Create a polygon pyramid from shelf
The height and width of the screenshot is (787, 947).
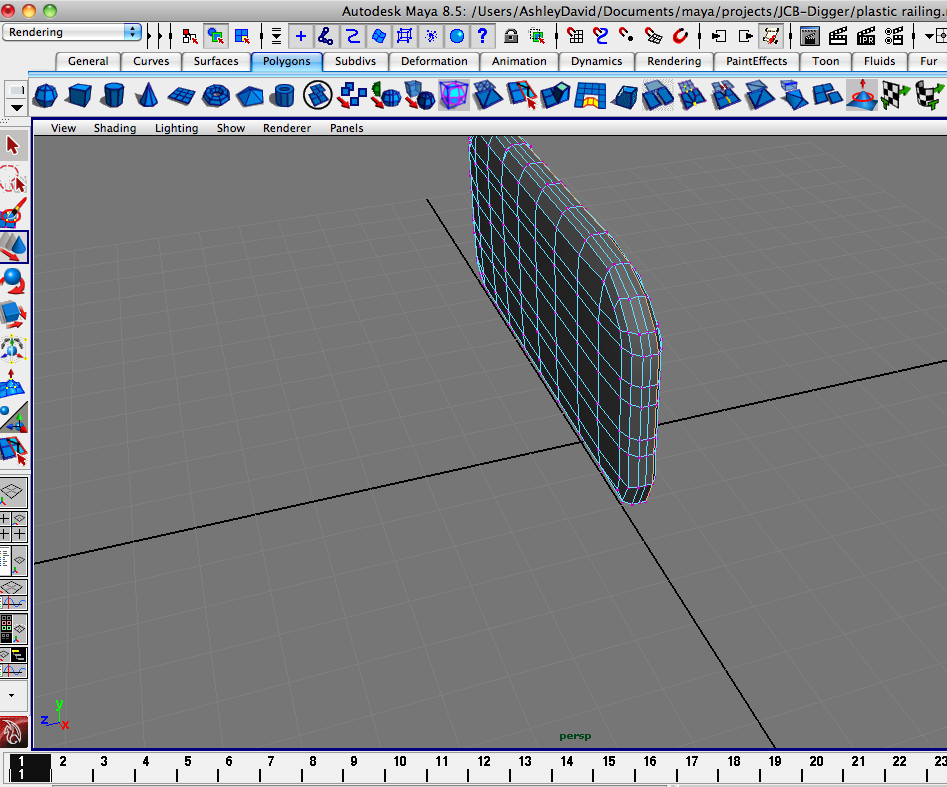click(249, 95)
